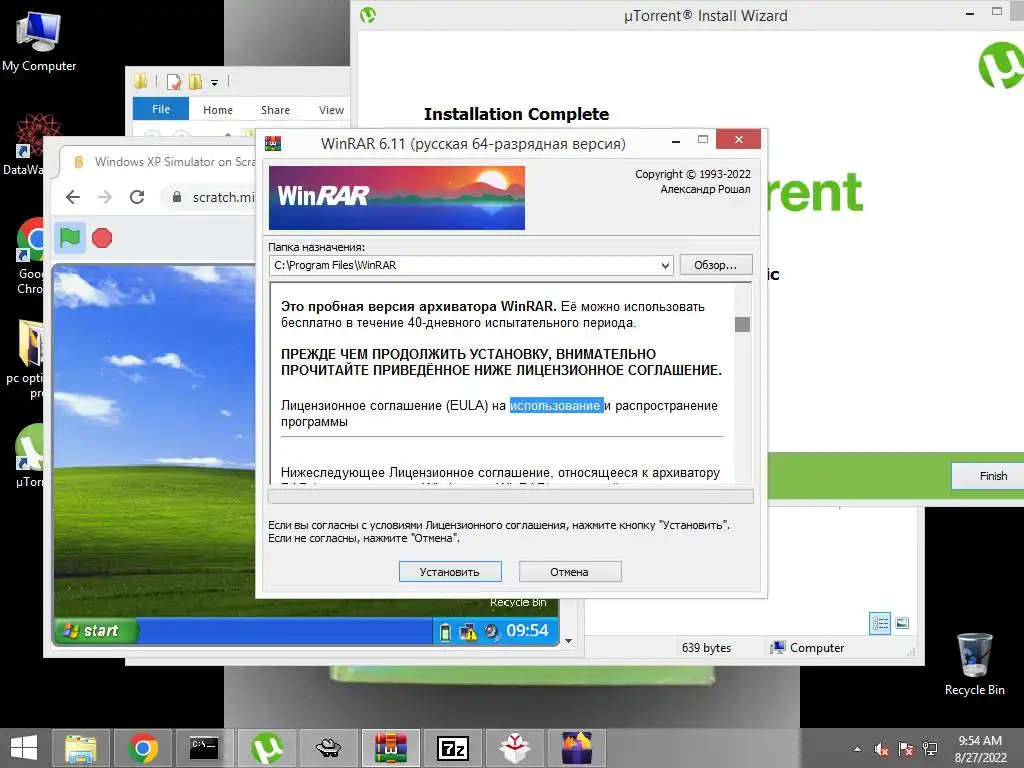1024x768 pixels.
Task: Open the View tab in Explorer ribbon
Action: coord(331,110)
